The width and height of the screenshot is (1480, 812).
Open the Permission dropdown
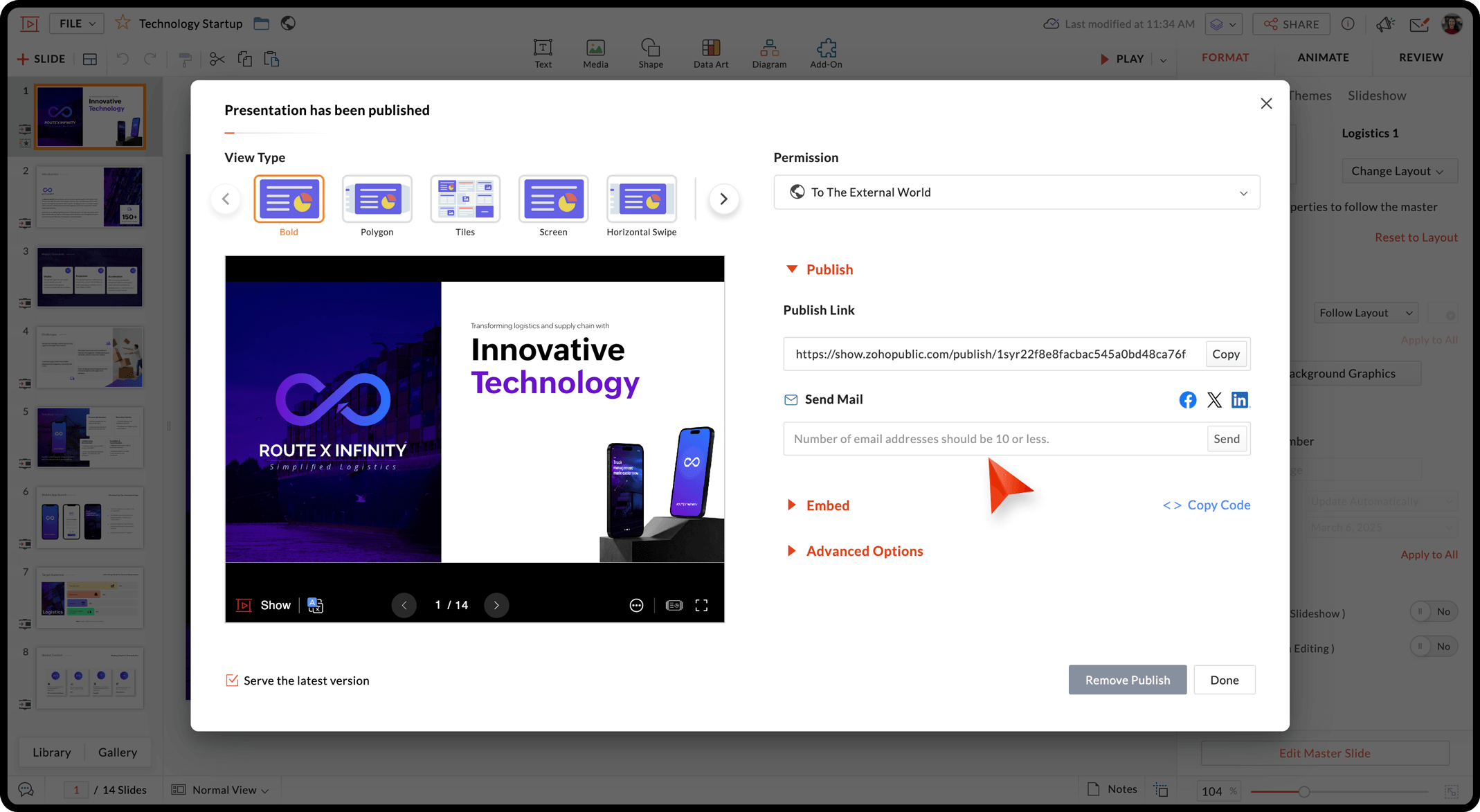1016,192
